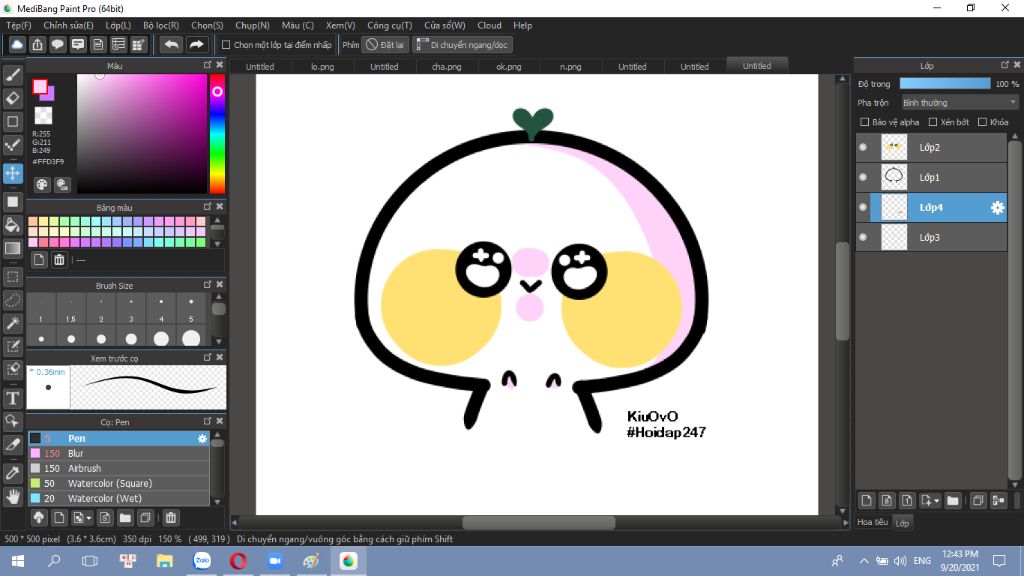Hide the Lớp1 layer
Image resolution: width=1024 pixels, height=576 pixels.
click(x=863, y=178)
